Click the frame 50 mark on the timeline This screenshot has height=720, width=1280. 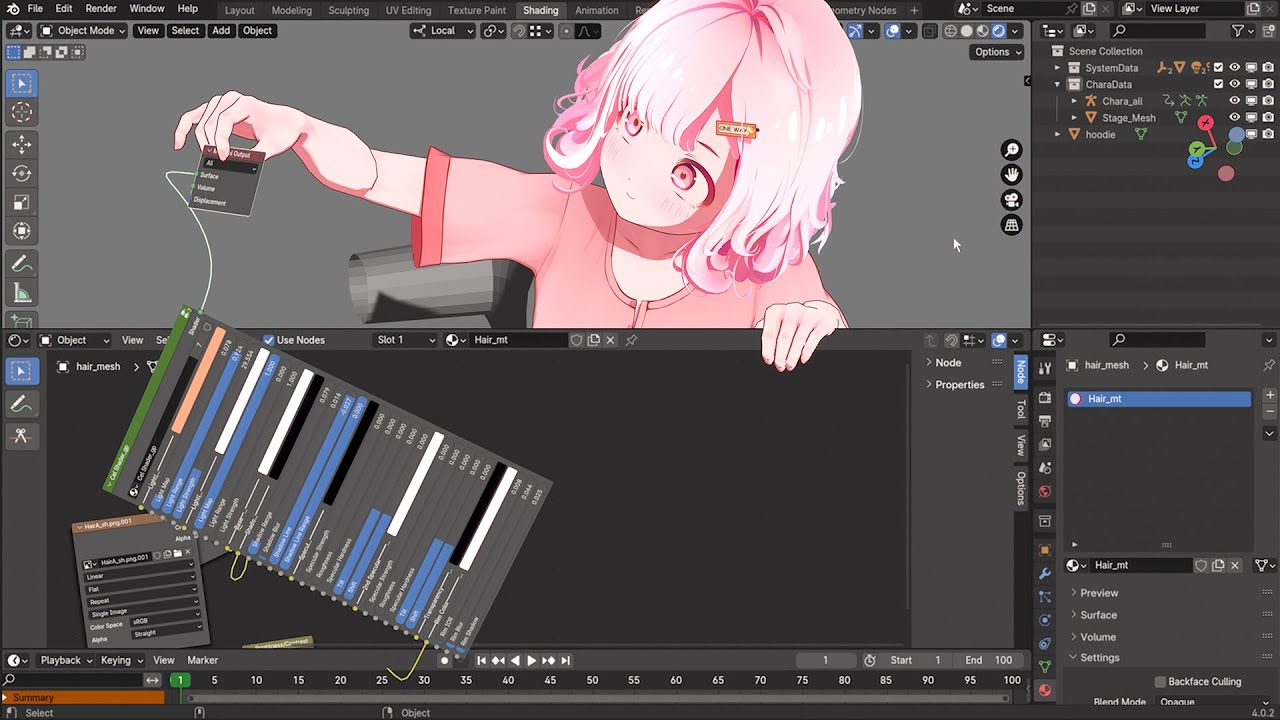click(592, 680)
